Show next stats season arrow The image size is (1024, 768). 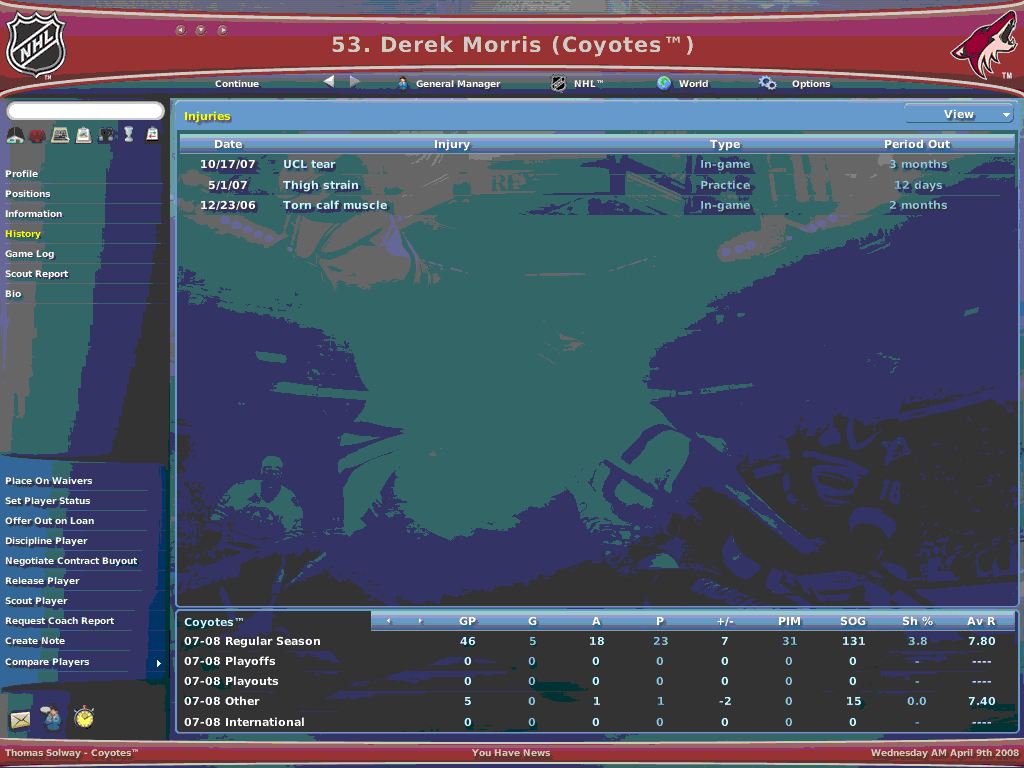point(420,621)
